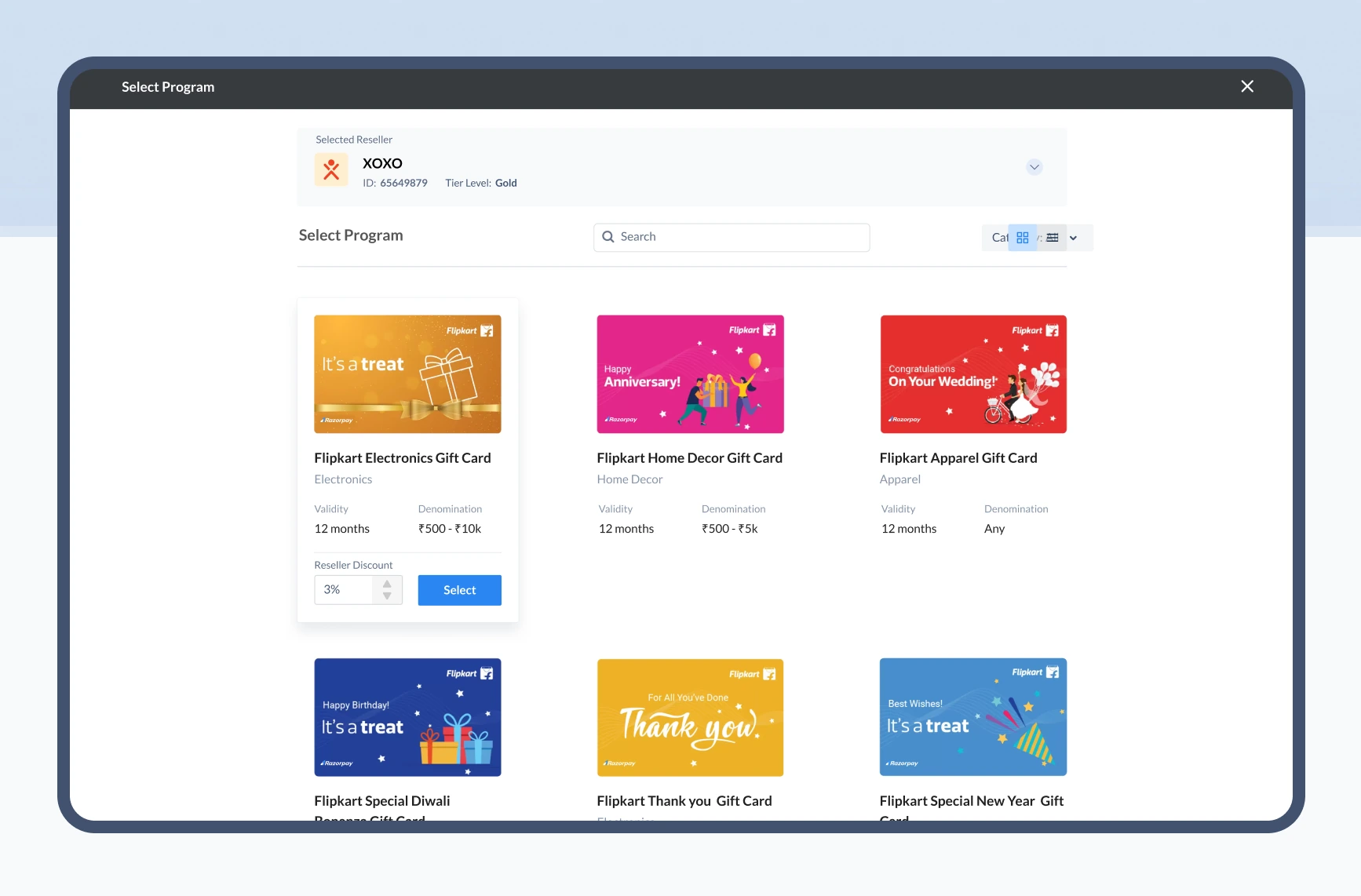Increase reseller discount with up arrow

pos(387,584)
